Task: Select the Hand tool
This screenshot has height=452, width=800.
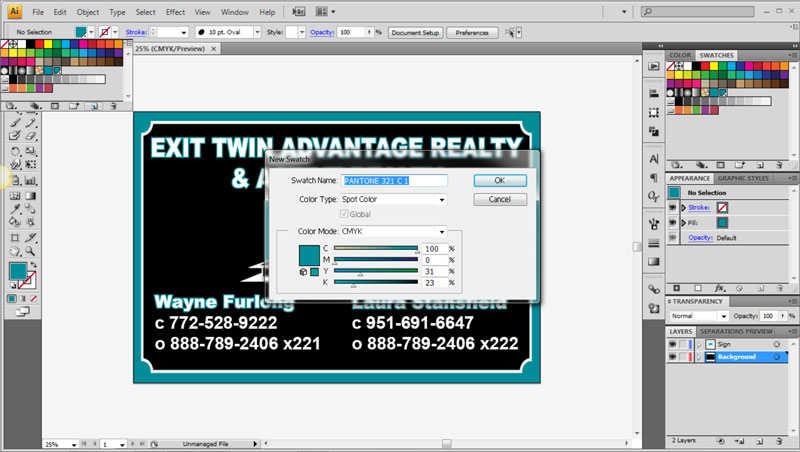Action: point(15,251)
